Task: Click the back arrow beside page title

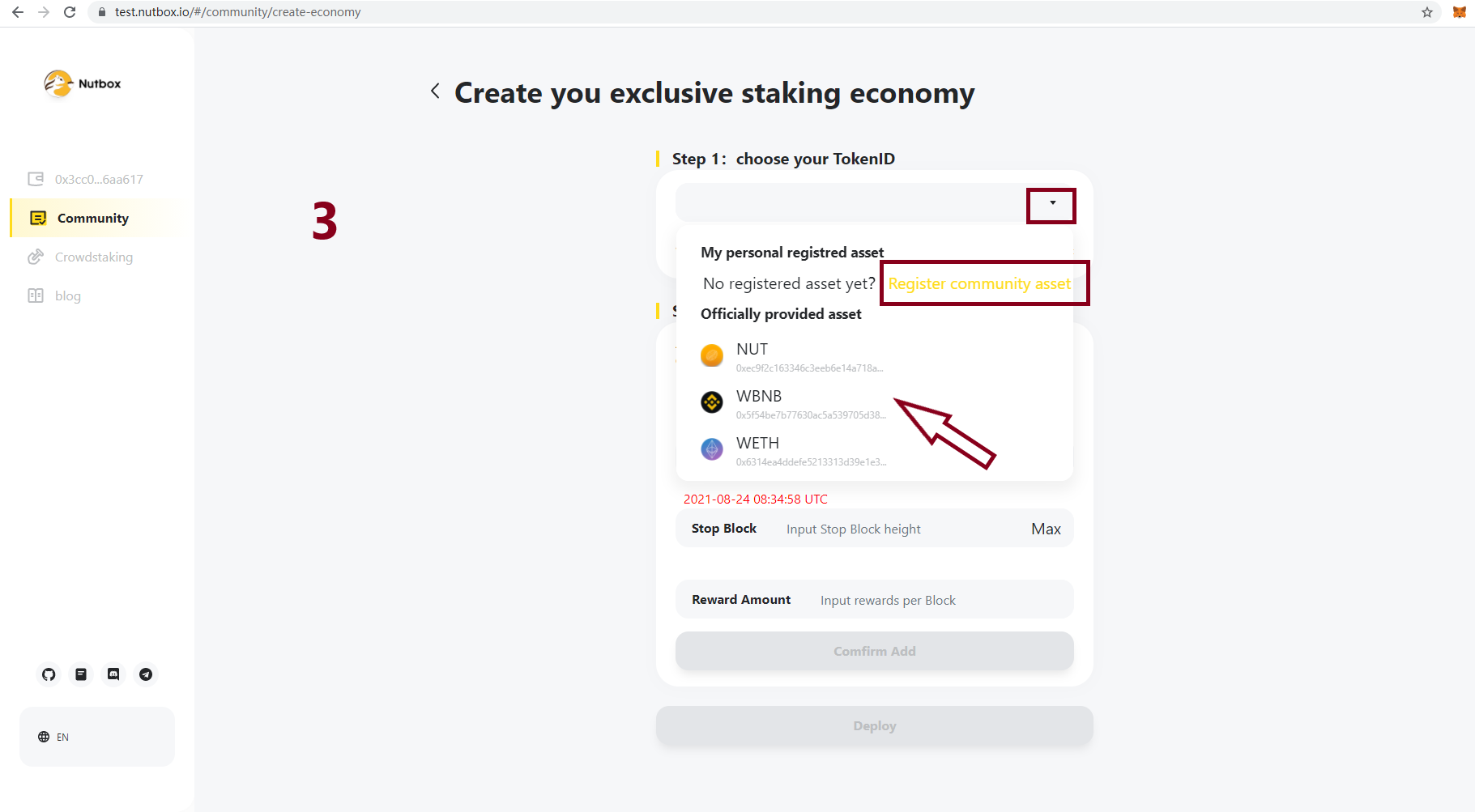Action: point(435,91)
